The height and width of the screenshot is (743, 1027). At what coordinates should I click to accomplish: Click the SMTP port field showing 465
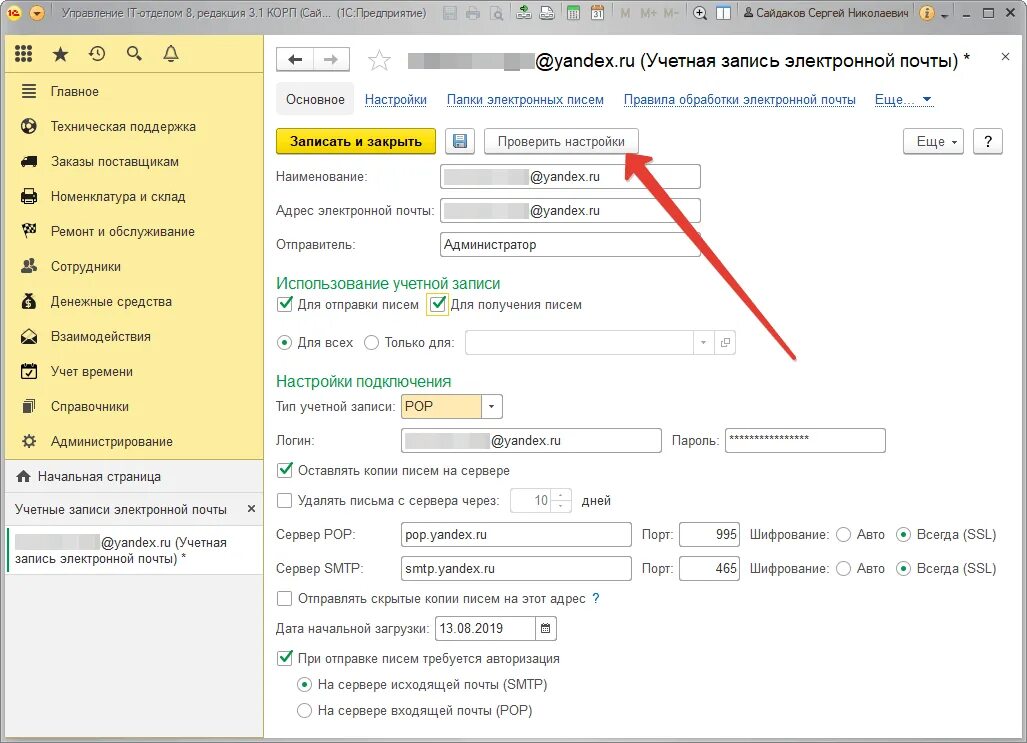[x=709, y=569]
